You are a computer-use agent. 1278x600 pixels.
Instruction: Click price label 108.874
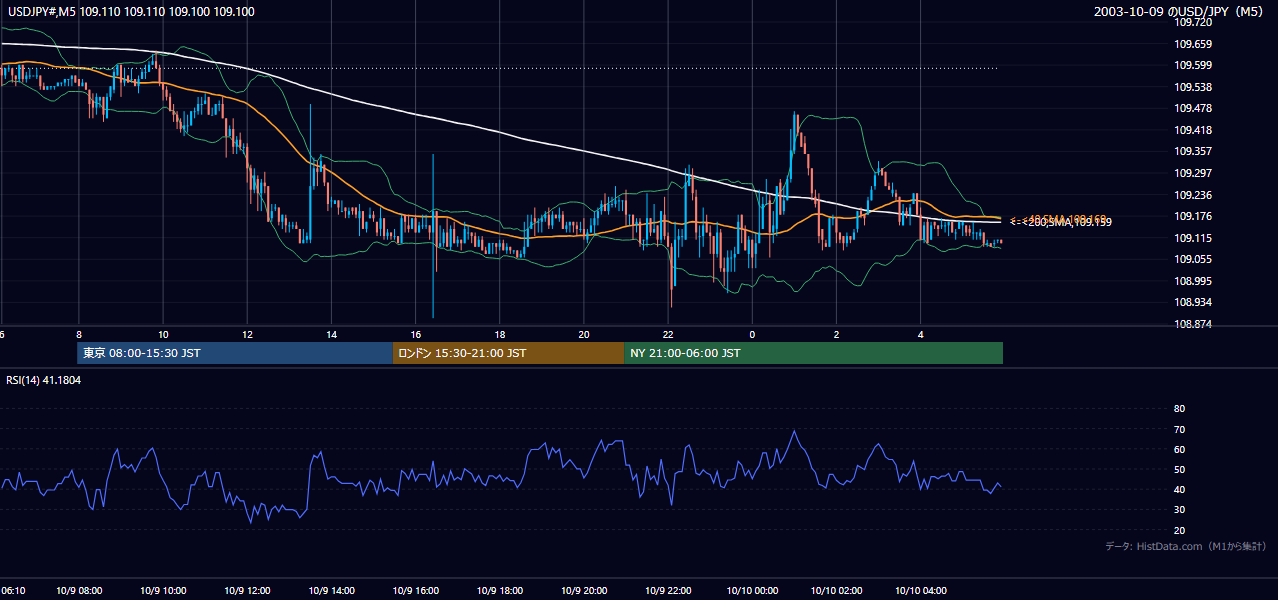[x=1193, y=324]
